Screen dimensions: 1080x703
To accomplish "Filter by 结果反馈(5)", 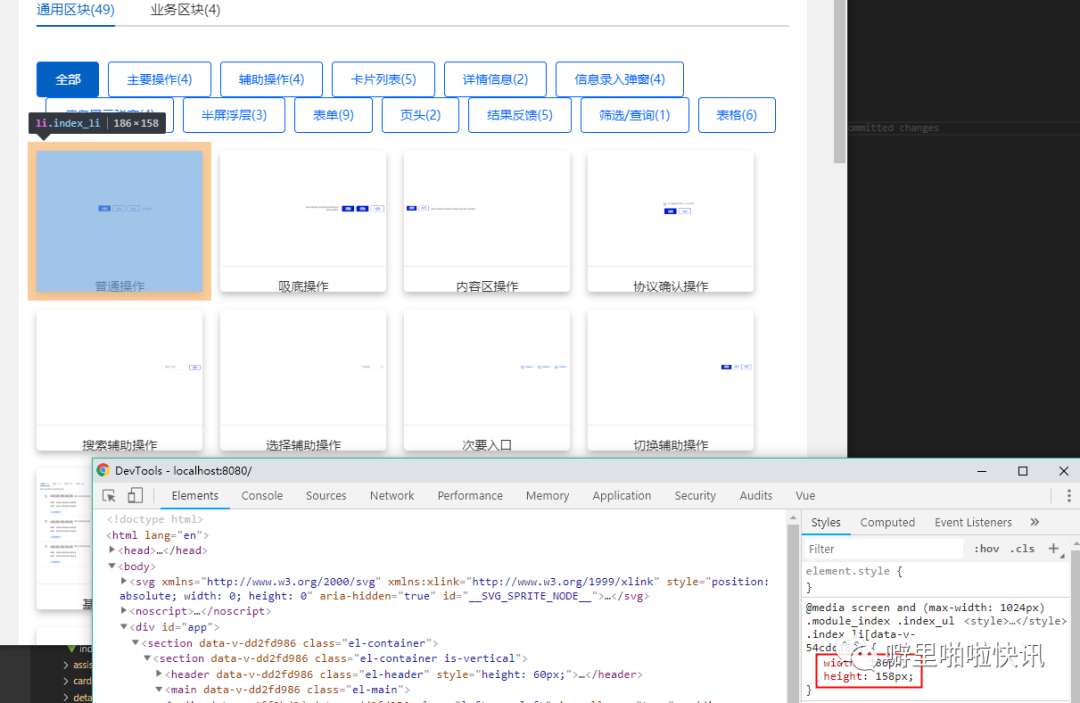I will (x=520, y=115).
